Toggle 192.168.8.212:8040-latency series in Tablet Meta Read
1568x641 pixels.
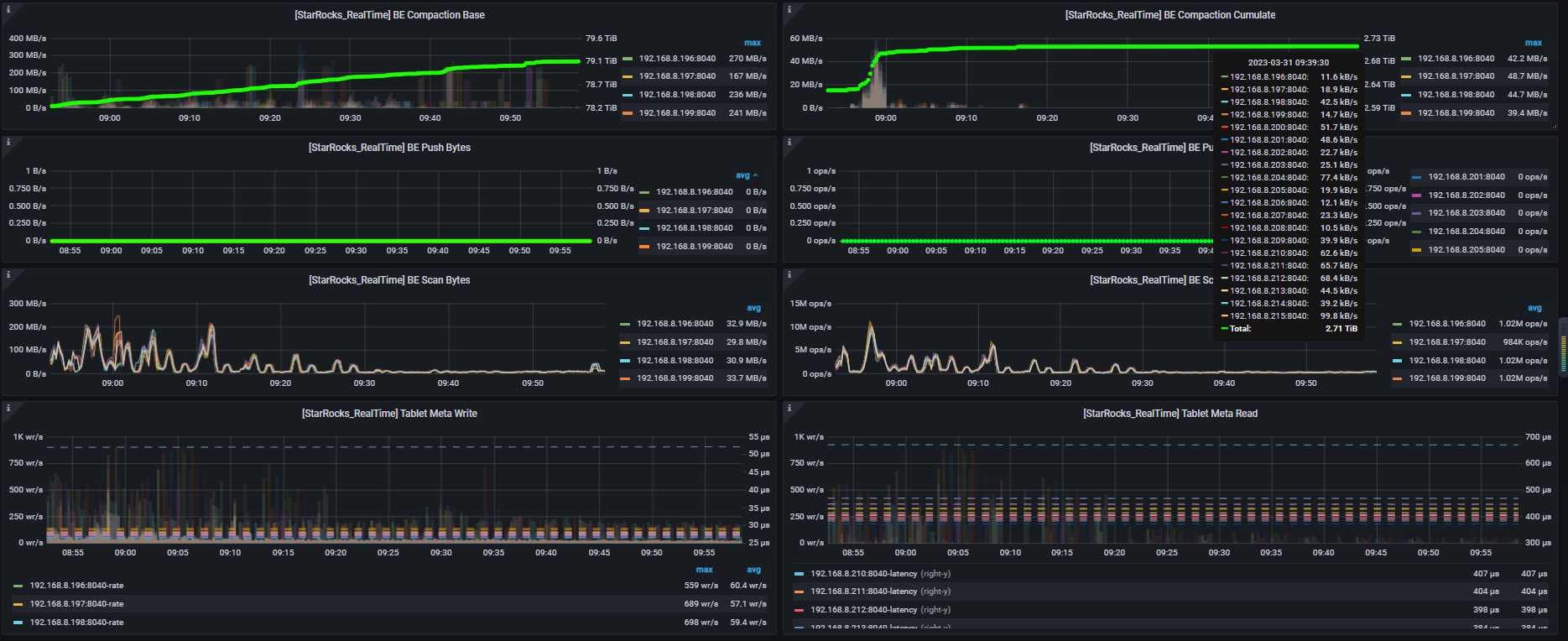point(863,610)
